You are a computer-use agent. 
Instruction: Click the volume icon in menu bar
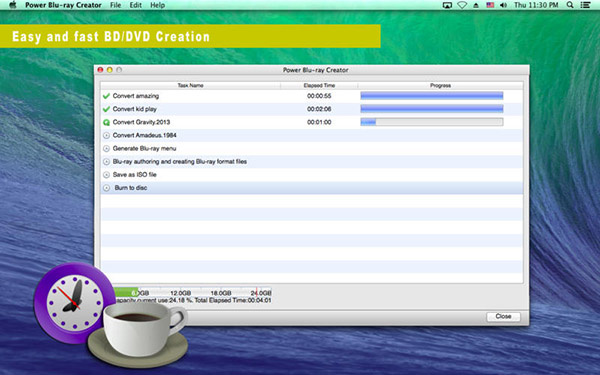(x=504, y=5)
